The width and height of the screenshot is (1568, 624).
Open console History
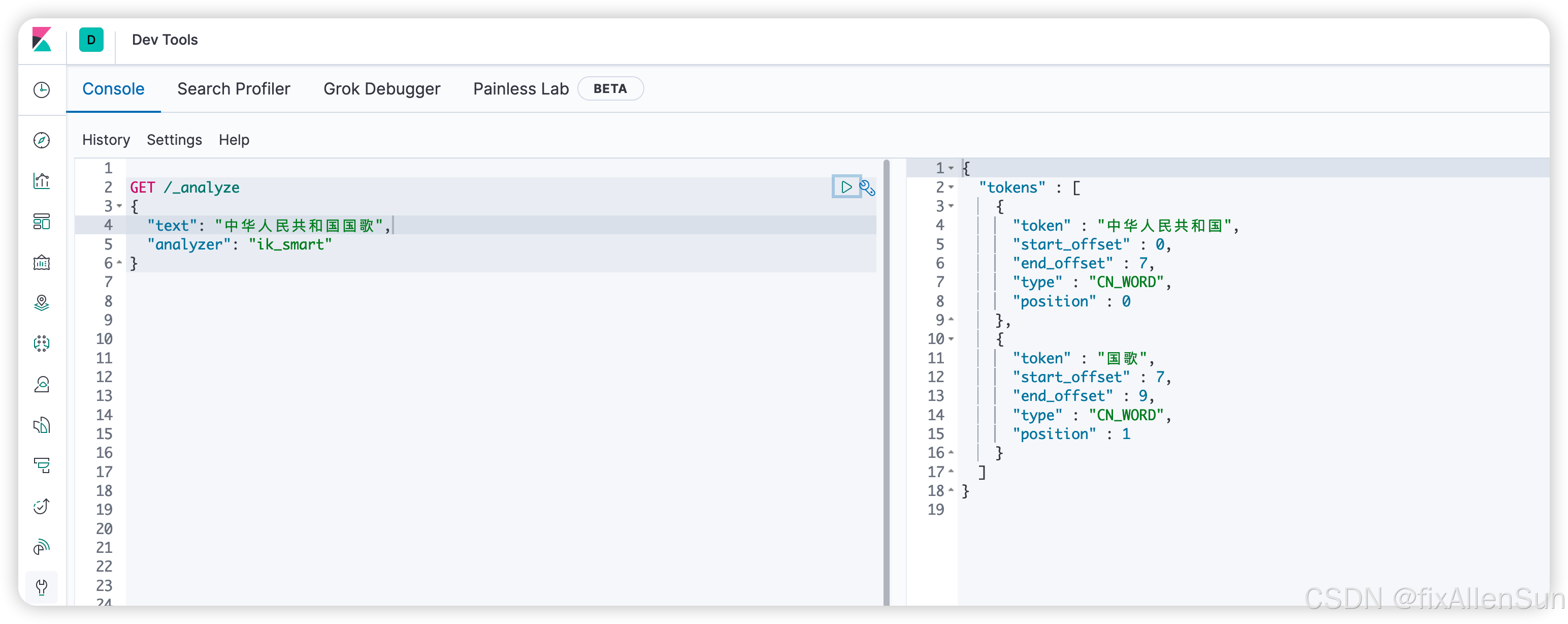(x=106, y=140)
